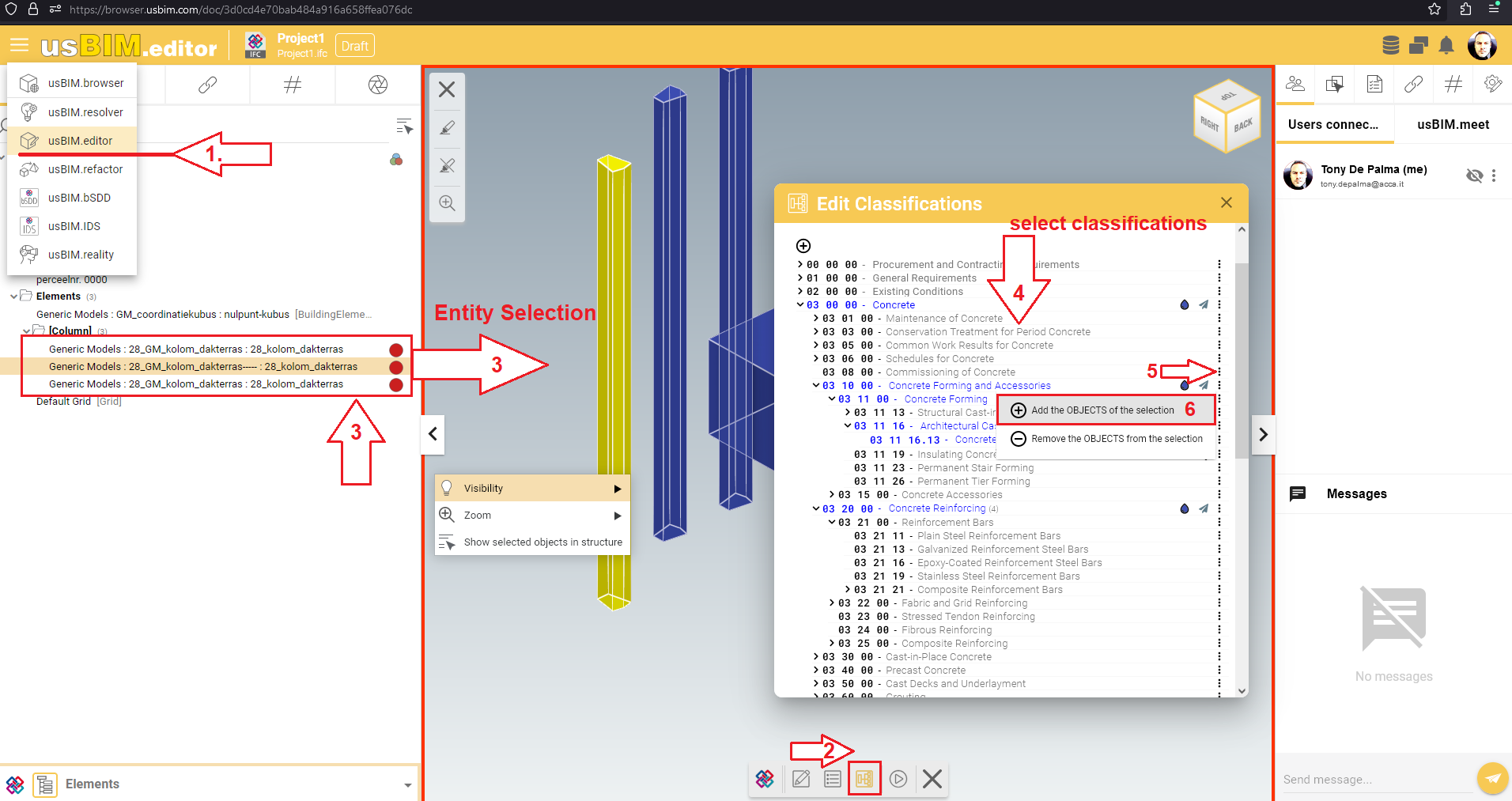Choose usBIM.editor menu entry
This screenshot has height=801, width=1512.
pos(72,141)
